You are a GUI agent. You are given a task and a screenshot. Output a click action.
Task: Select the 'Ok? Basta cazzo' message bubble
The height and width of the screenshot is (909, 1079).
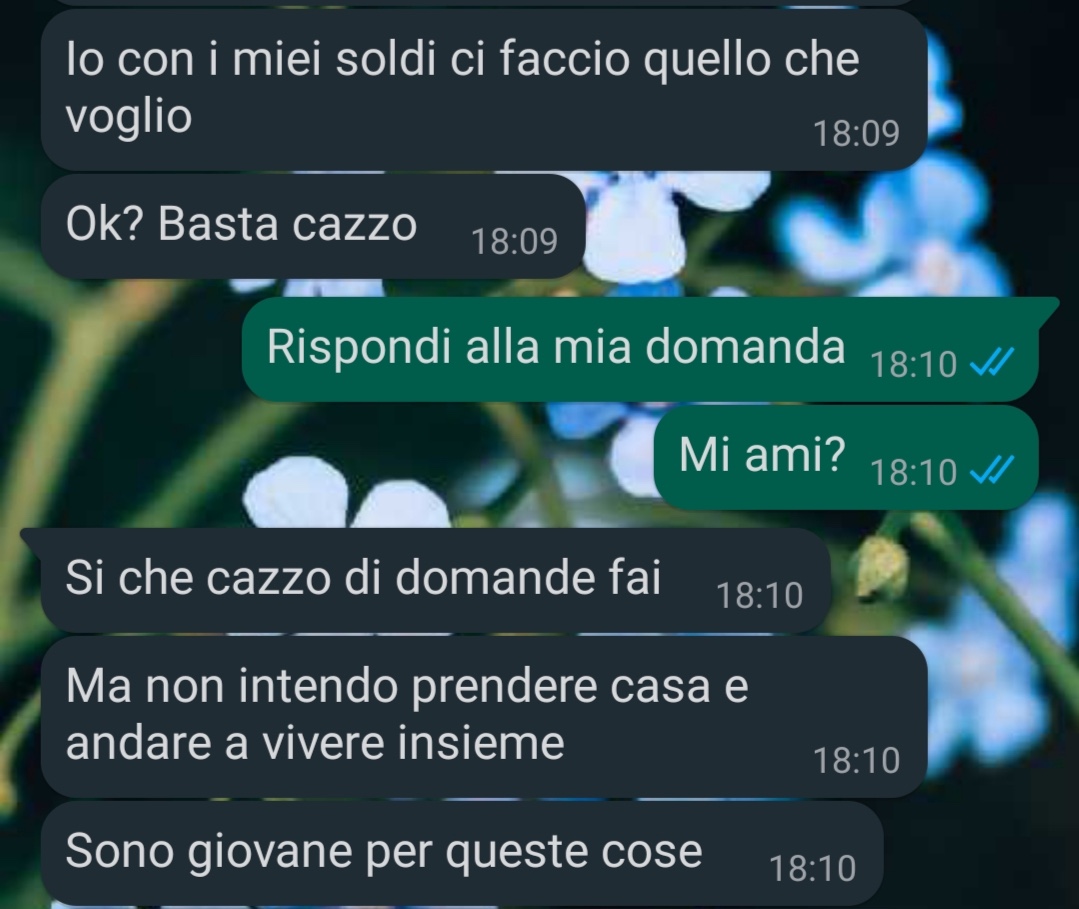click(x=313, y=226)
